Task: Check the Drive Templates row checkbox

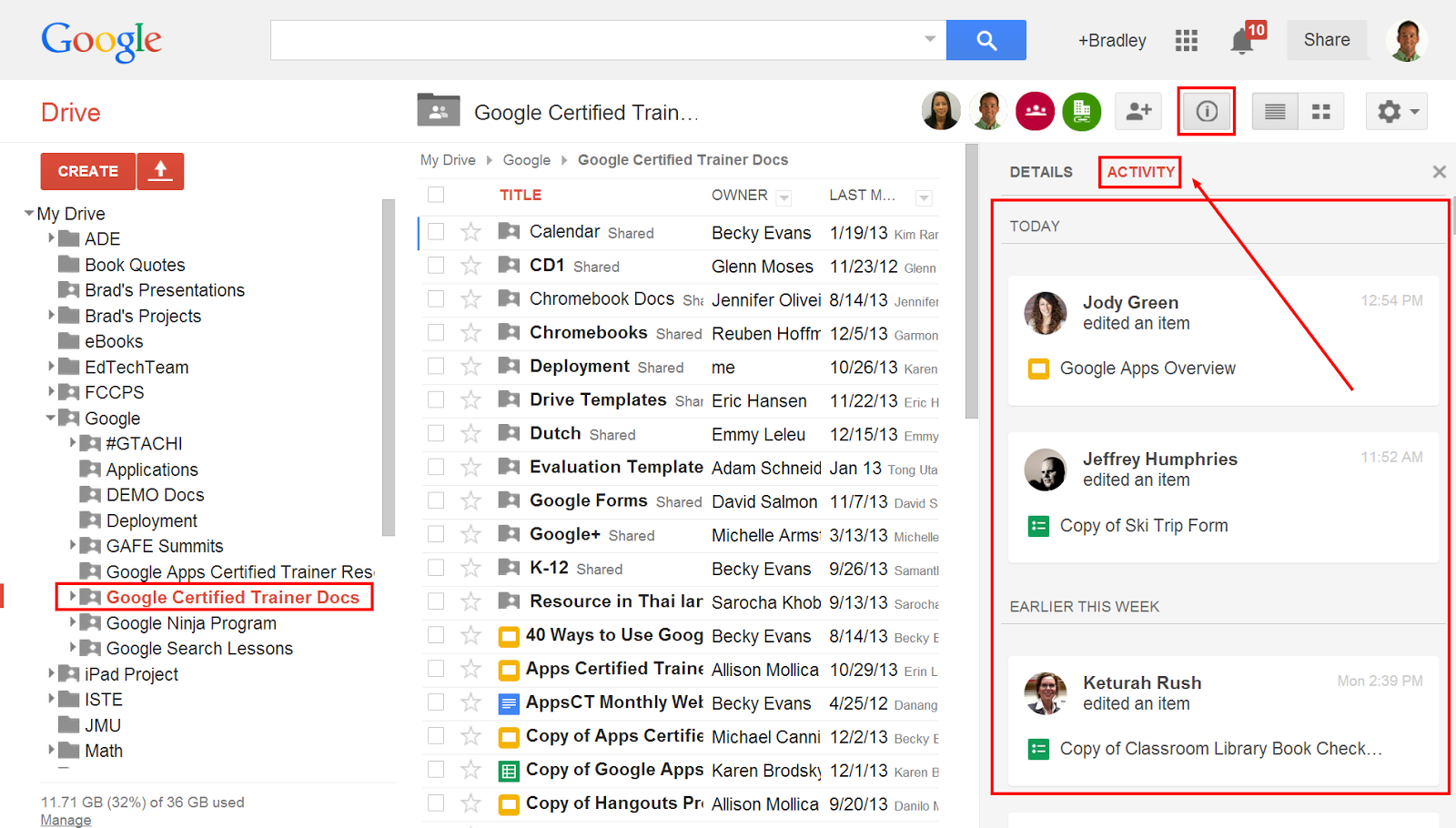Action: pos(436,400)
